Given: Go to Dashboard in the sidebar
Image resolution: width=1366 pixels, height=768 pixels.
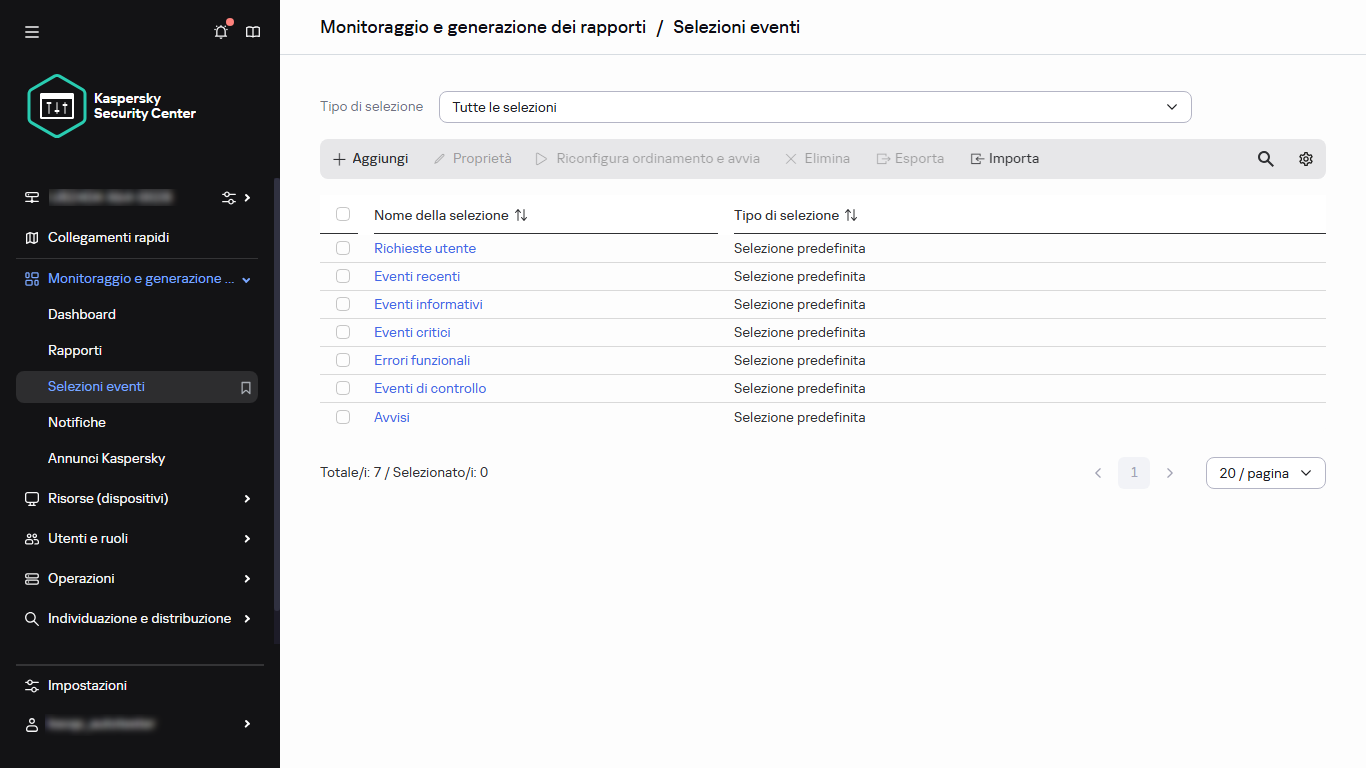Looking at the screenshot, I should (x=82, y=314).
